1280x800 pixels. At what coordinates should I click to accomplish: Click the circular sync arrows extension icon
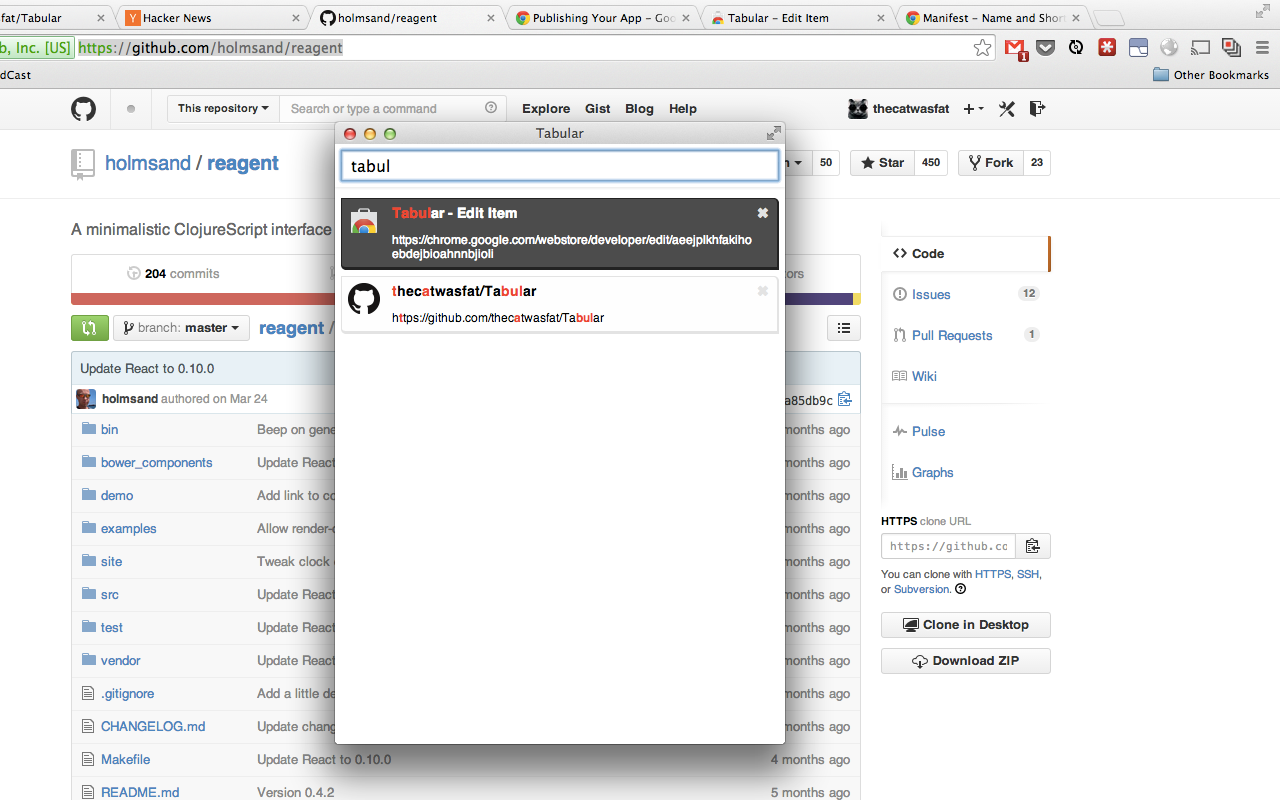point(1076,47)
